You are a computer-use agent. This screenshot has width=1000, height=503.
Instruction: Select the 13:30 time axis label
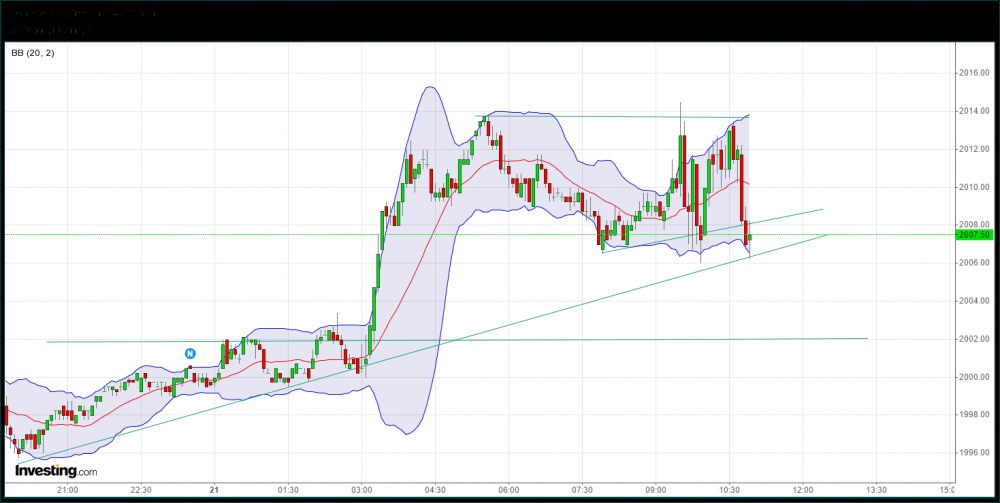pyautogui.click(x=876, y=490)
